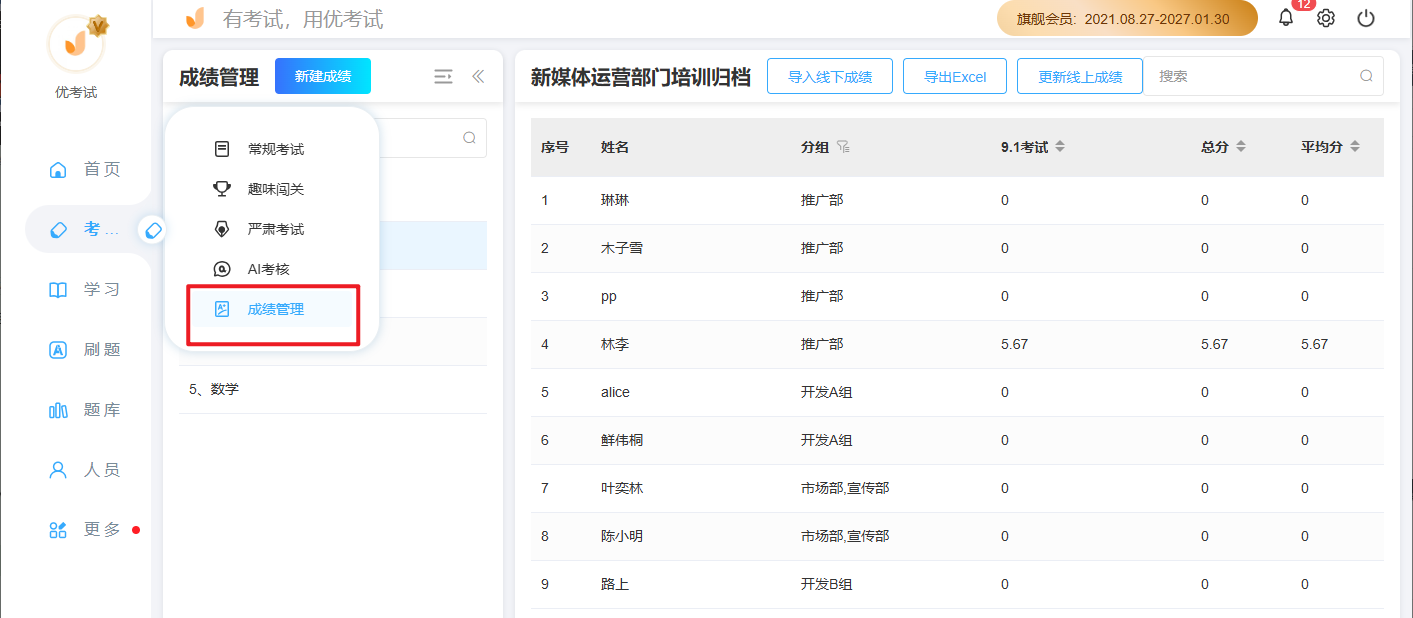Click the left panel search magnifier icon
1413x618 pixels.
469,138
